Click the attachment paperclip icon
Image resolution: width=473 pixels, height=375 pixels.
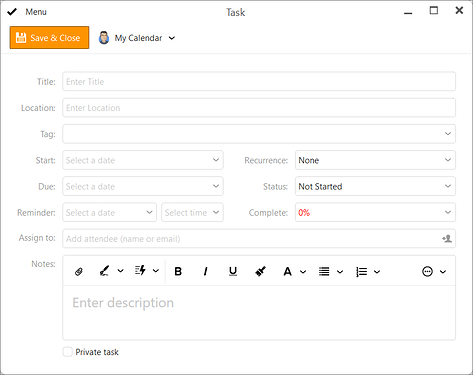point(79,272)
